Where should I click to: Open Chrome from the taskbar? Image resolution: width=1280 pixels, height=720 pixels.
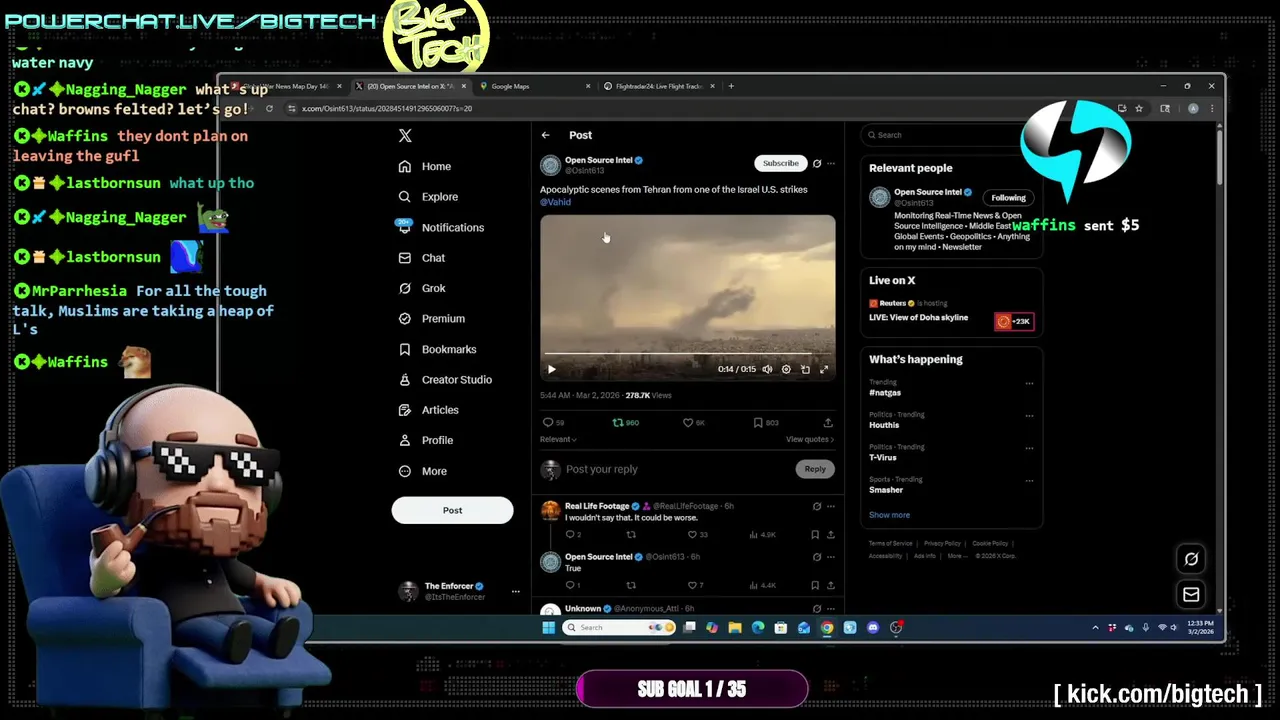click(827, 628)
